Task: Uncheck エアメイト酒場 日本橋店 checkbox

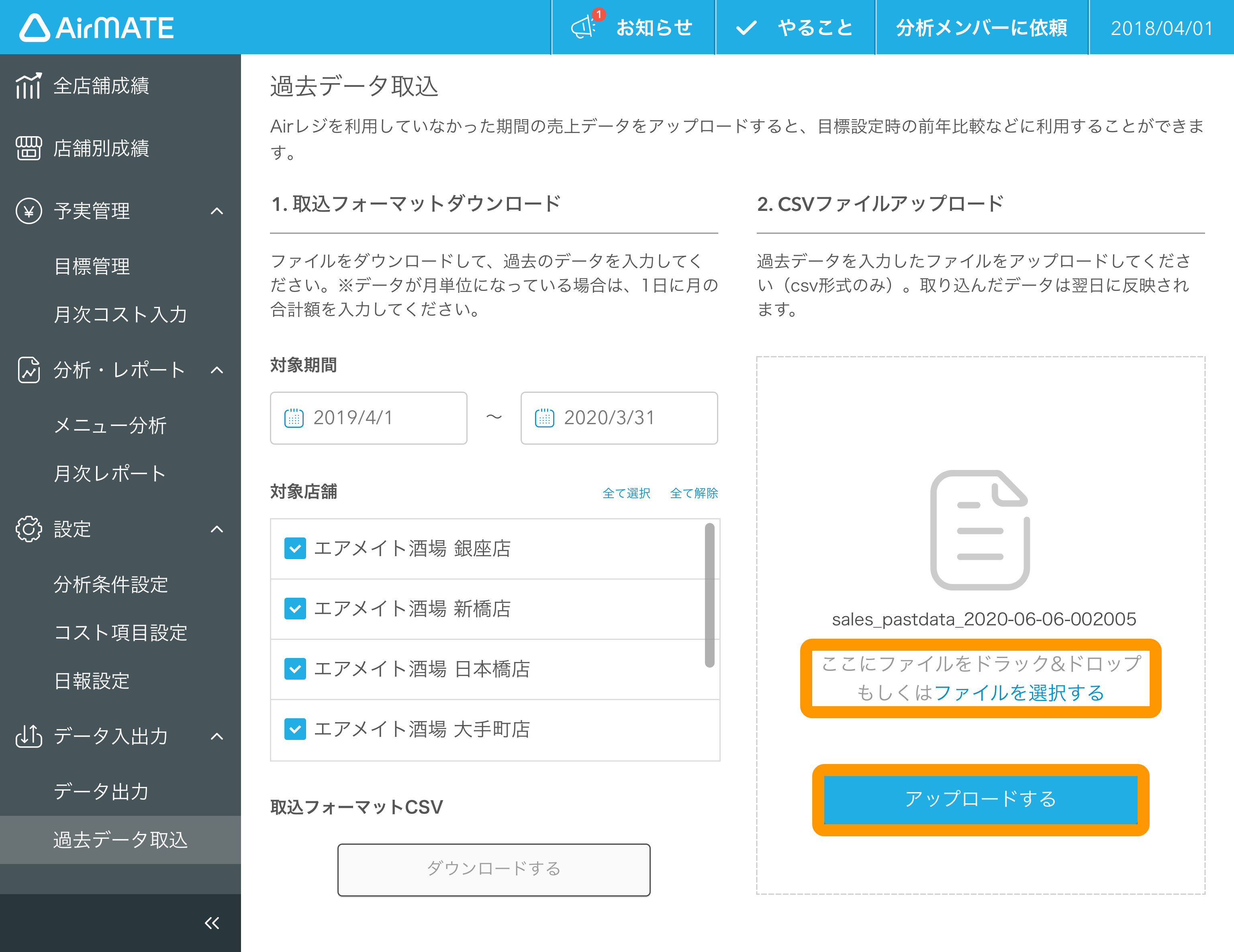Action: [295, 669]
